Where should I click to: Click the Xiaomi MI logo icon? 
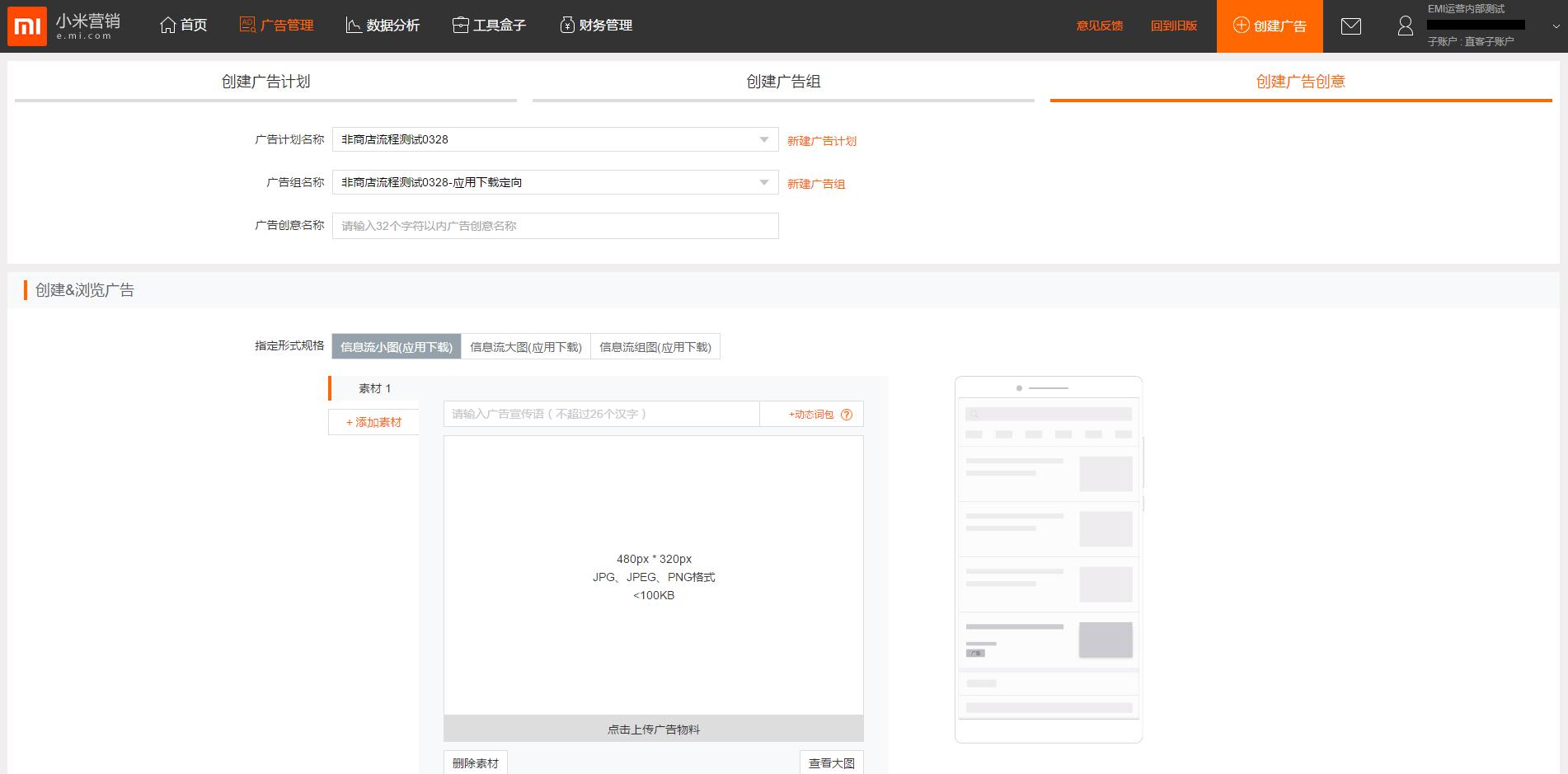tap(27, 27)
